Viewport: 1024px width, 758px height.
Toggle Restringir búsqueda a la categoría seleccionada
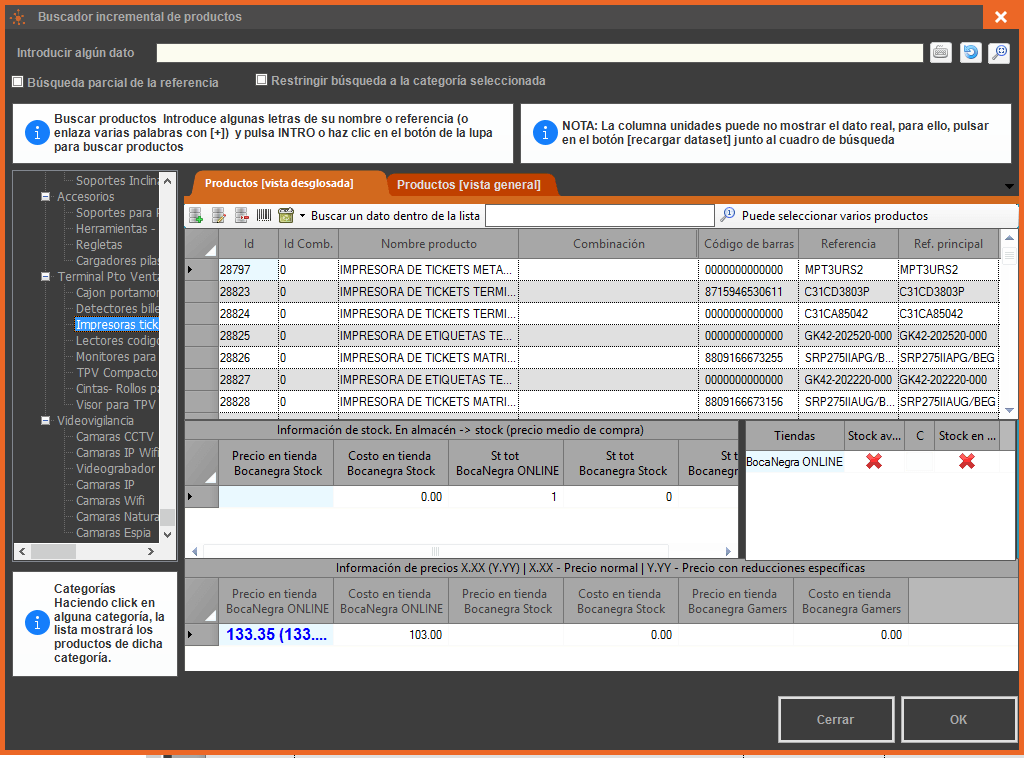tap(262, 80)
